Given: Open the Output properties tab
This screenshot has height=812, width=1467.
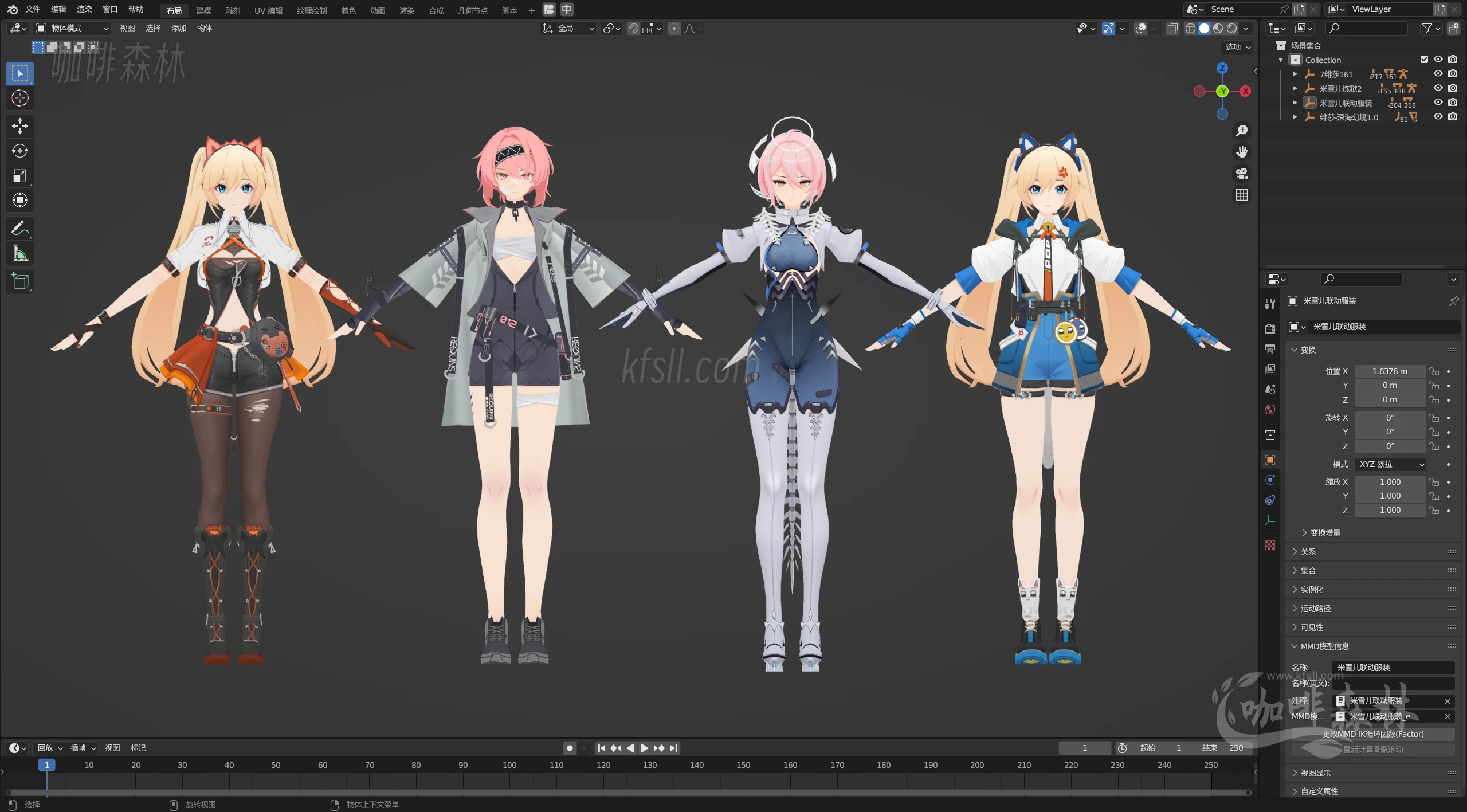Looking at the screenshot, I should 1270,349.
